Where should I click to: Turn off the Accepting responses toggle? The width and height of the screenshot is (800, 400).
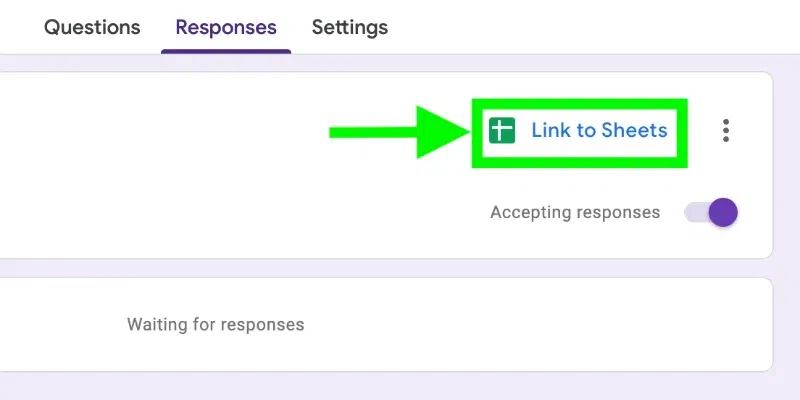coord(711,212)
